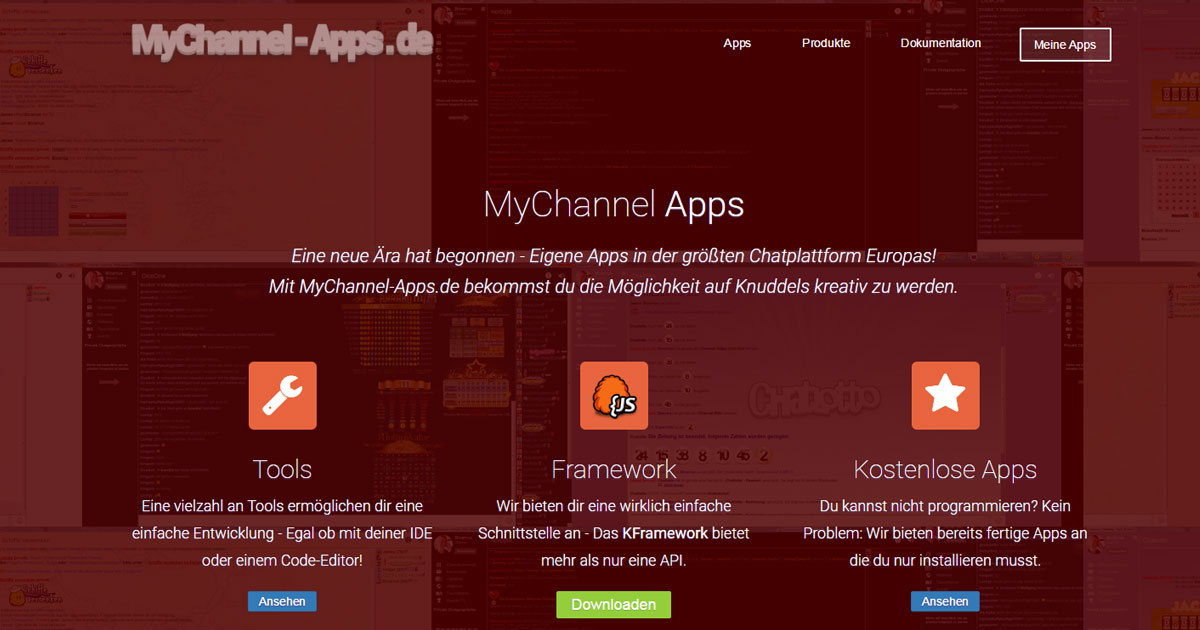Select the Tools heading
The height and width of the screenshot is (630, 1200).
click(x=283, y=469)
